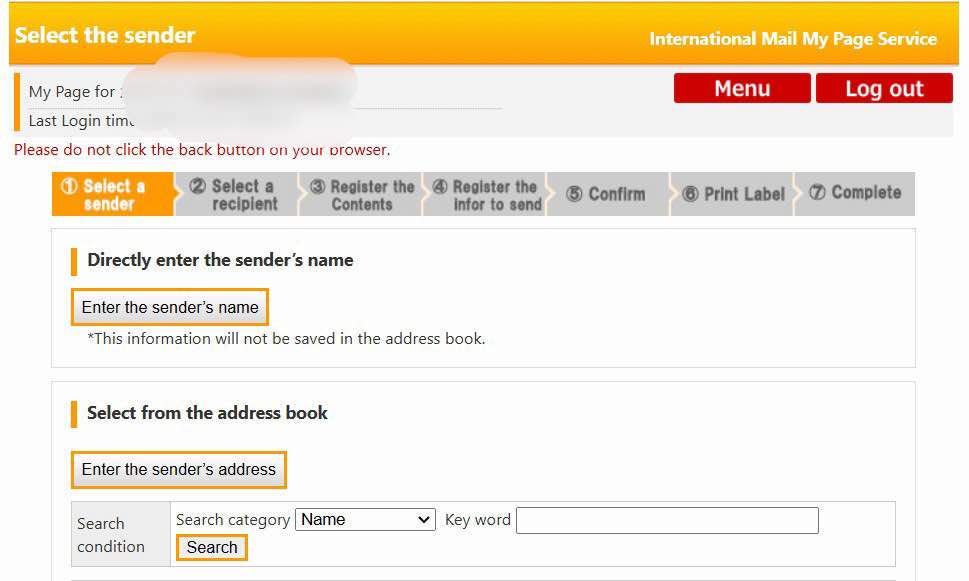969x581 pixels.
Task: Focus the Key word text field
Action: click(x=667, y=520)
